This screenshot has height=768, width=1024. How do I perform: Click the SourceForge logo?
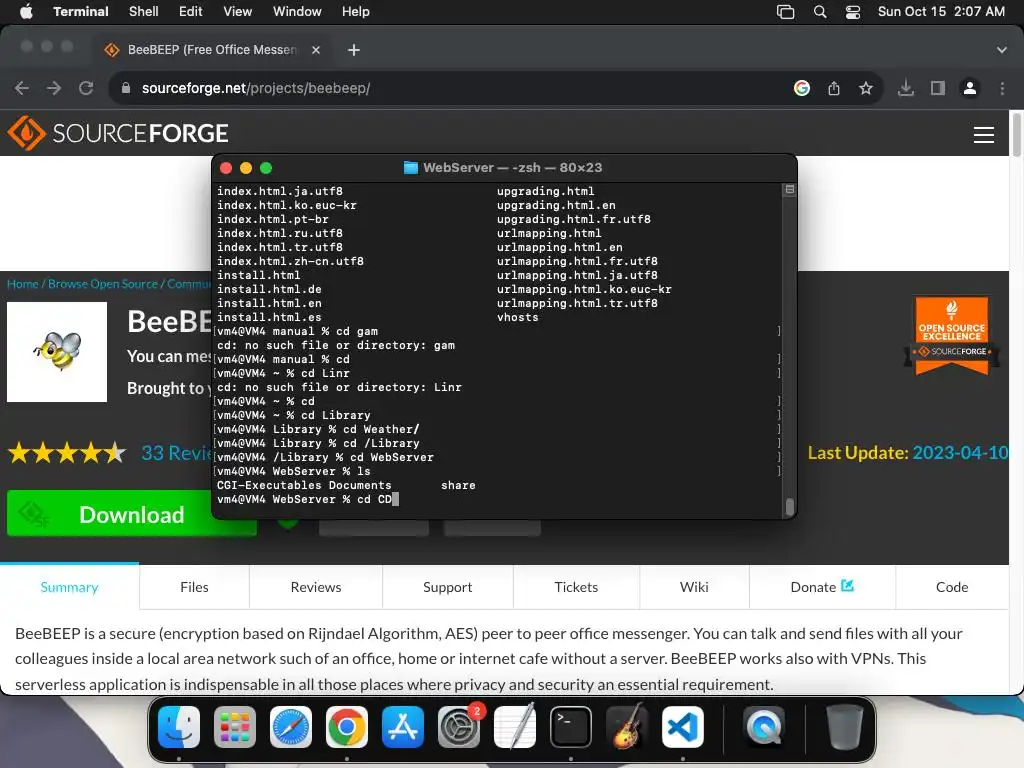pos(118,133)
